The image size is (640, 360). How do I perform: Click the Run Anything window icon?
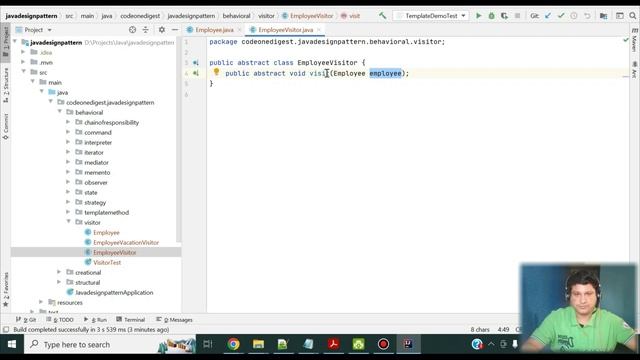coord(620,16)
